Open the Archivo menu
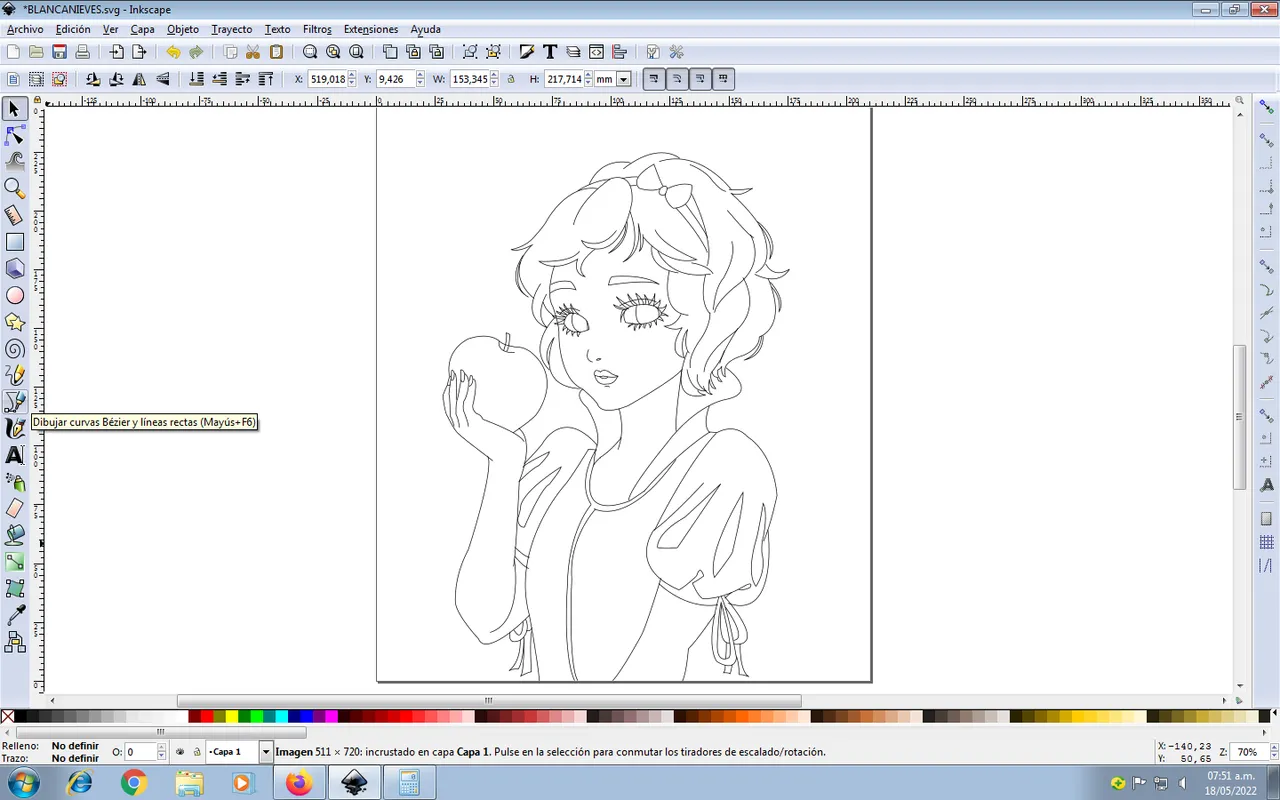The width and height of the screenshot is (1280, 800). [x=25, y=29]
